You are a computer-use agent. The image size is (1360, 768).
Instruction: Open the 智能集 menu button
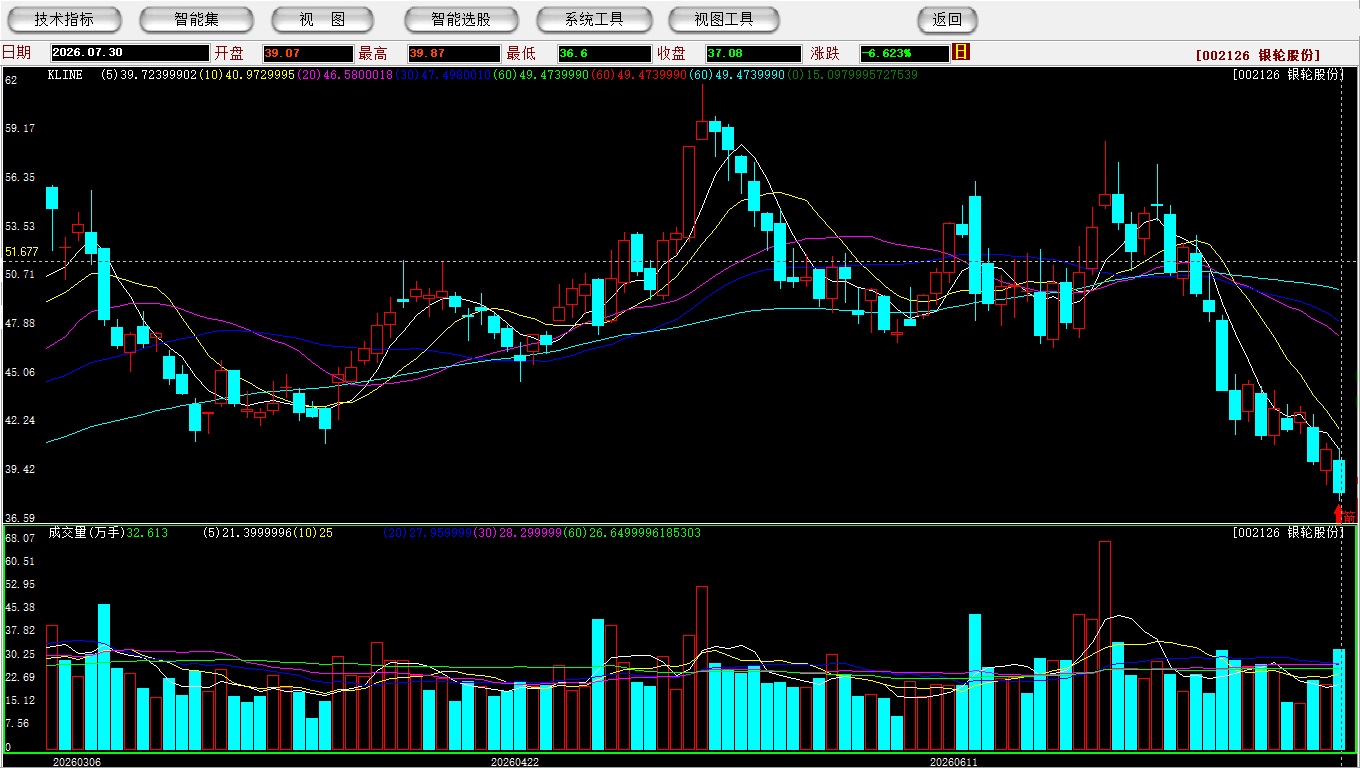[x=196, y=19]
